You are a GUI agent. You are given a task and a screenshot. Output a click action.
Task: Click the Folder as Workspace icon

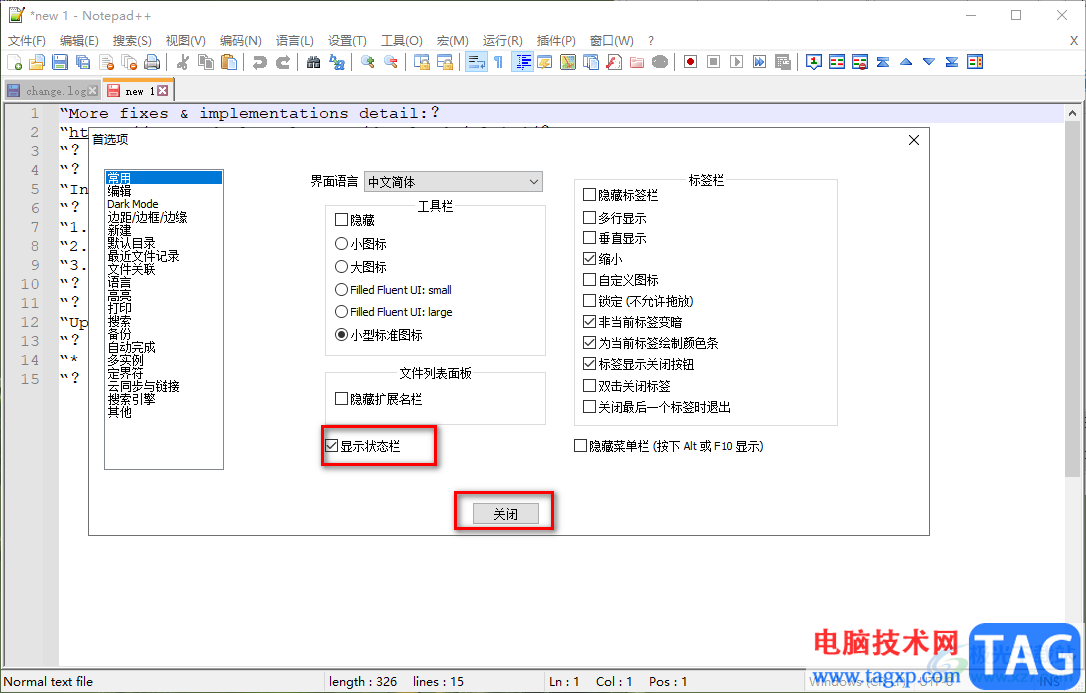tap(637, 62)
